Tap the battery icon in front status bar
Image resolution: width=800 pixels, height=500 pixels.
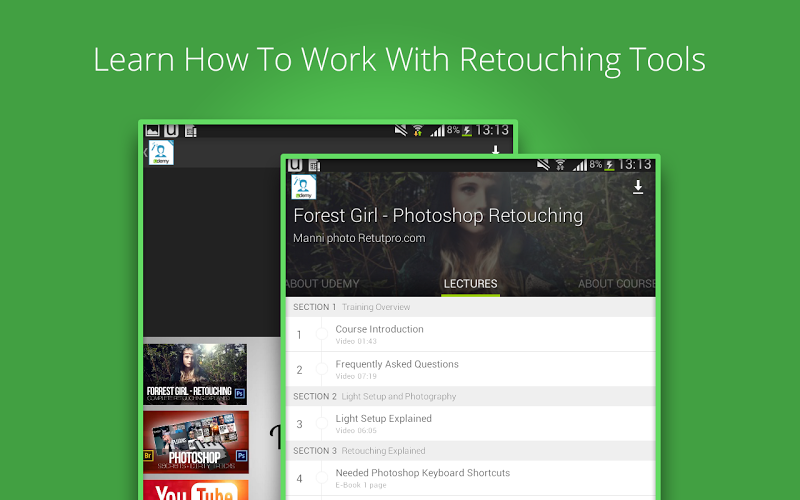(608, 164)
